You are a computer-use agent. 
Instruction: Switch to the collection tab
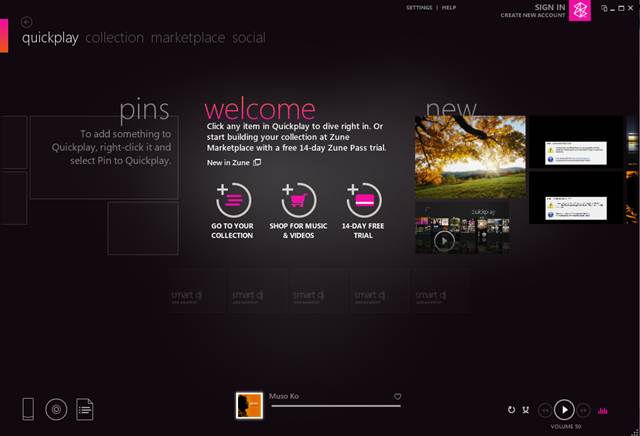coord(115,38)
